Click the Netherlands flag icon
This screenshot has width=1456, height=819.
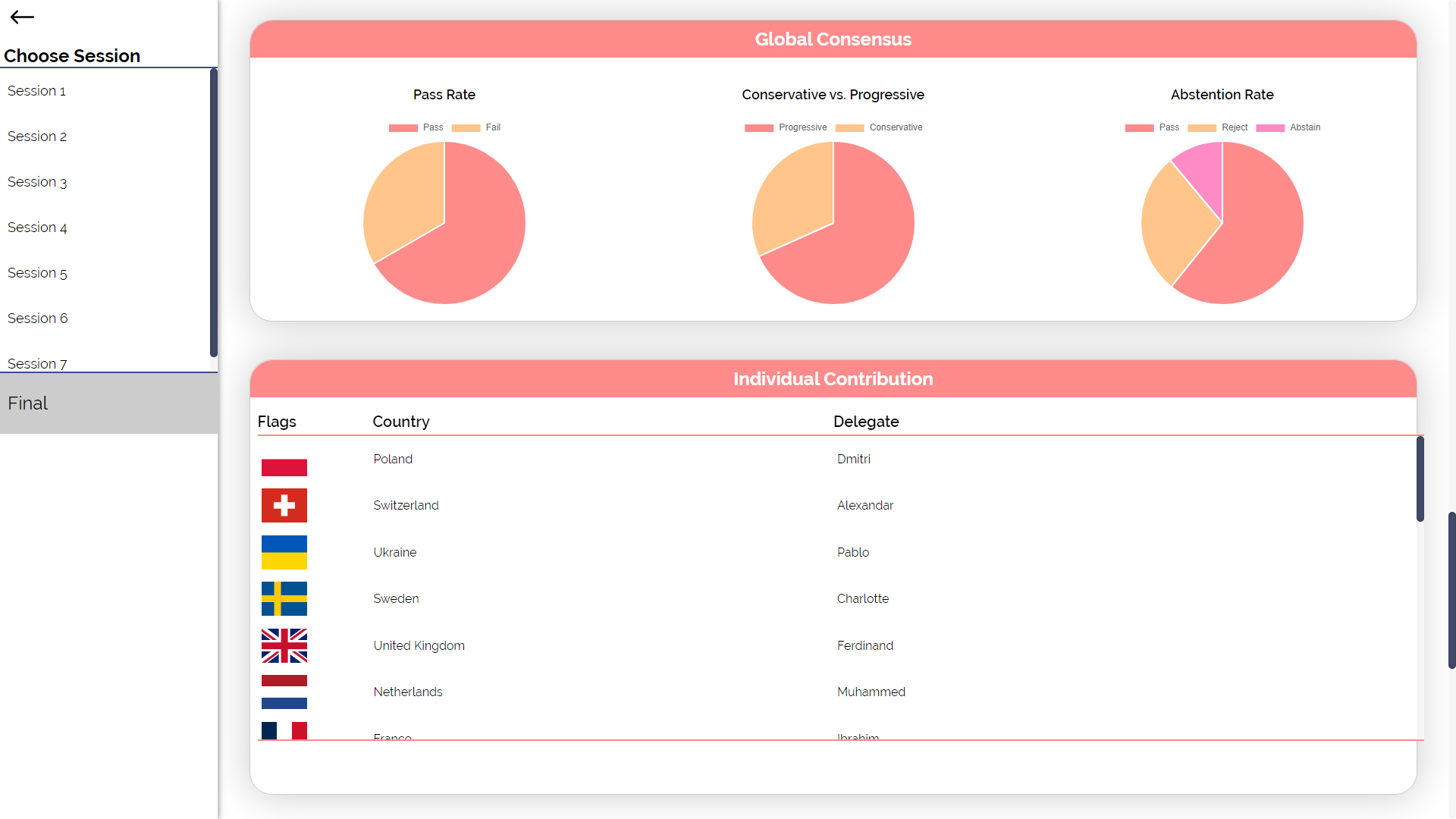[x=284, y=692]
